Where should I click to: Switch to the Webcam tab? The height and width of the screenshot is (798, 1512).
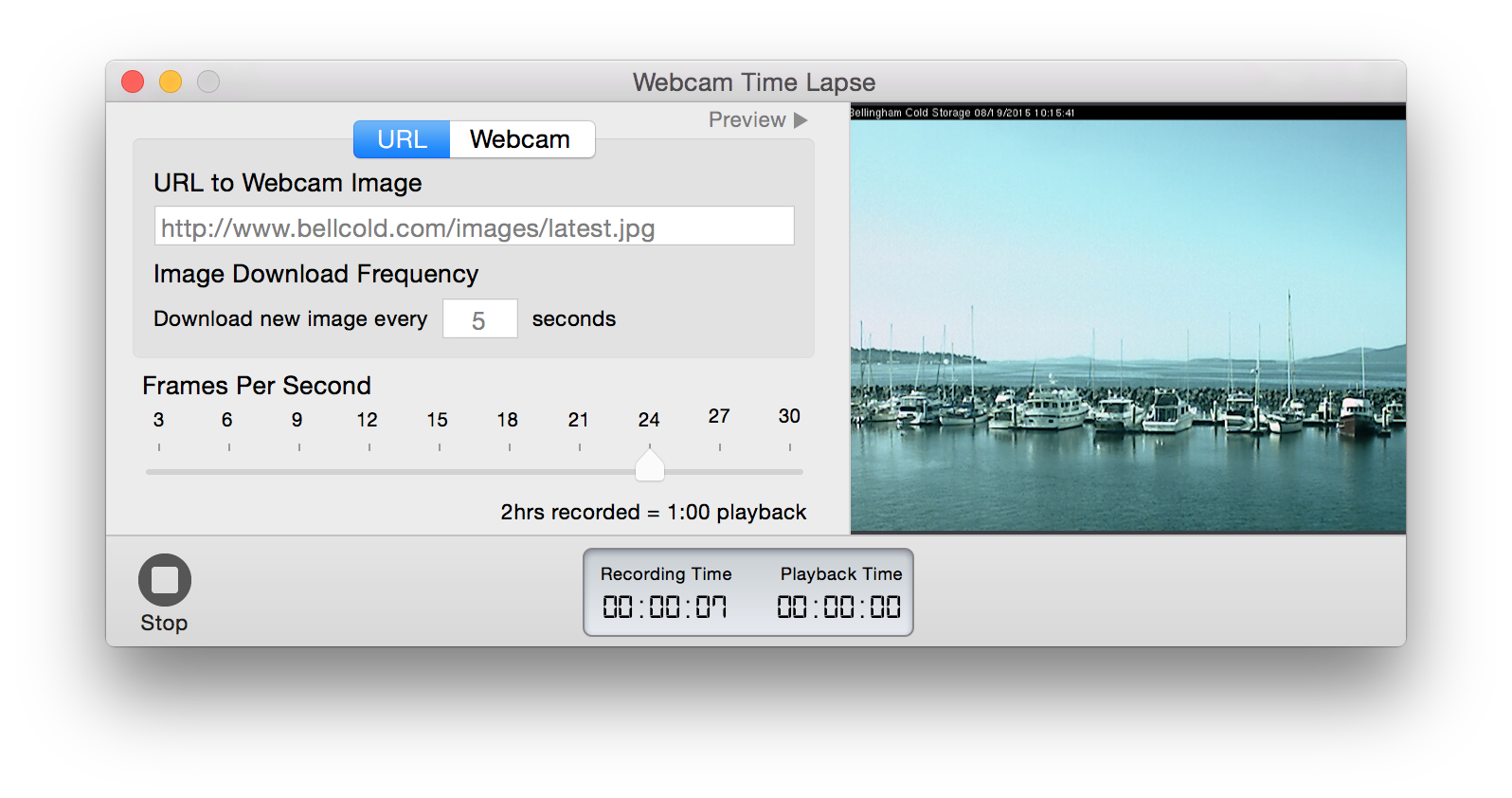(521, 139)
